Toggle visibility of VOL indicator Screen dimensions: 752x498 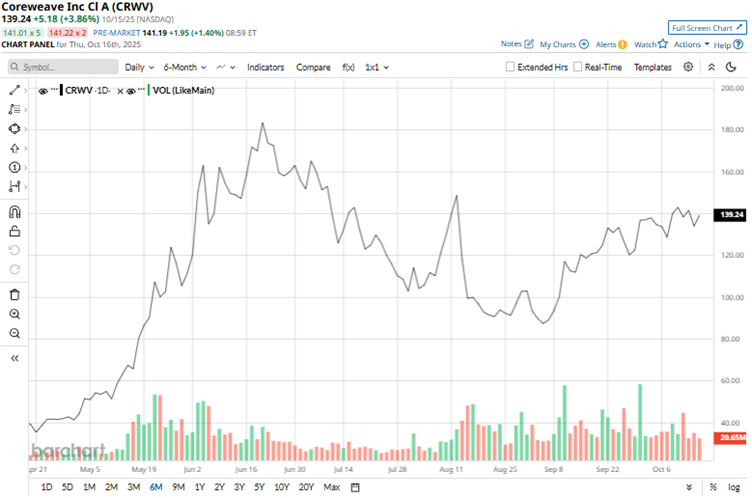click(x=131, y=91)
